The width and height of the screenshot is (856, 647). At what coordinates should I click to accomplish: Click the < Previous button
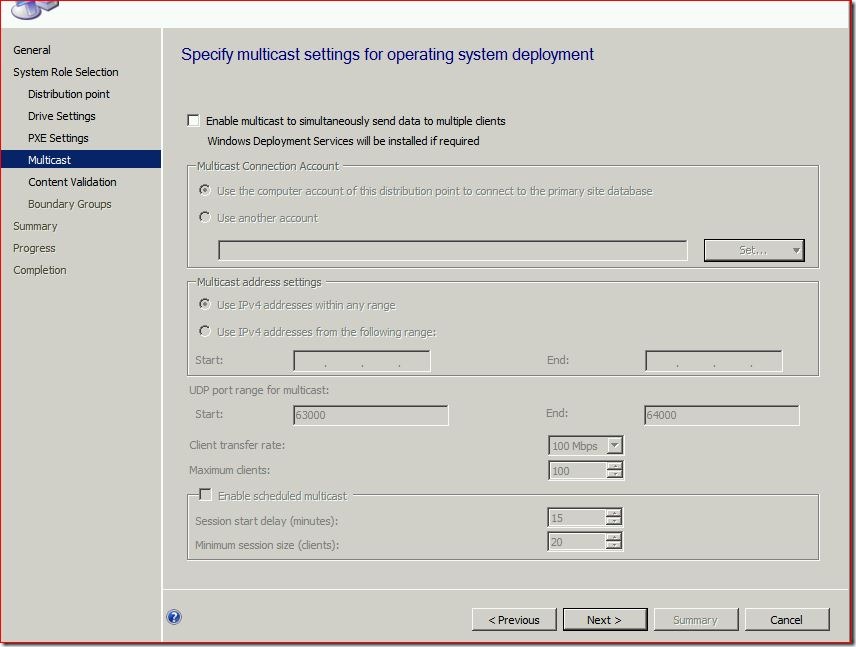(514, 620)
